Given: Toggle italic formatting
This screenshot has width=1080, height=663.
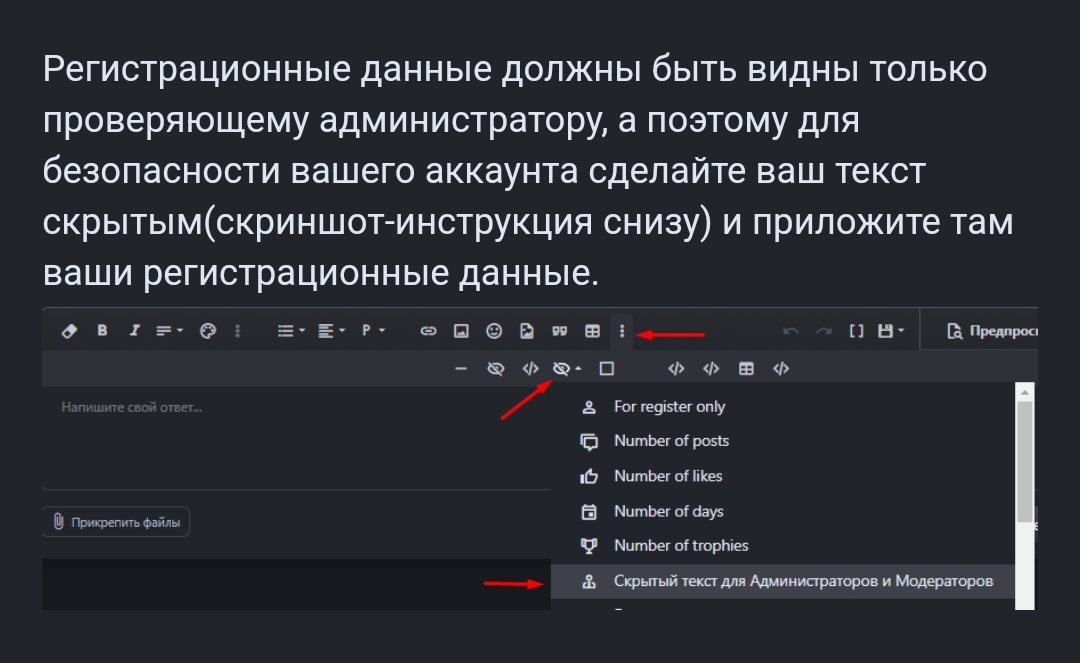Looking at the screenshot, I should point(134,331).
